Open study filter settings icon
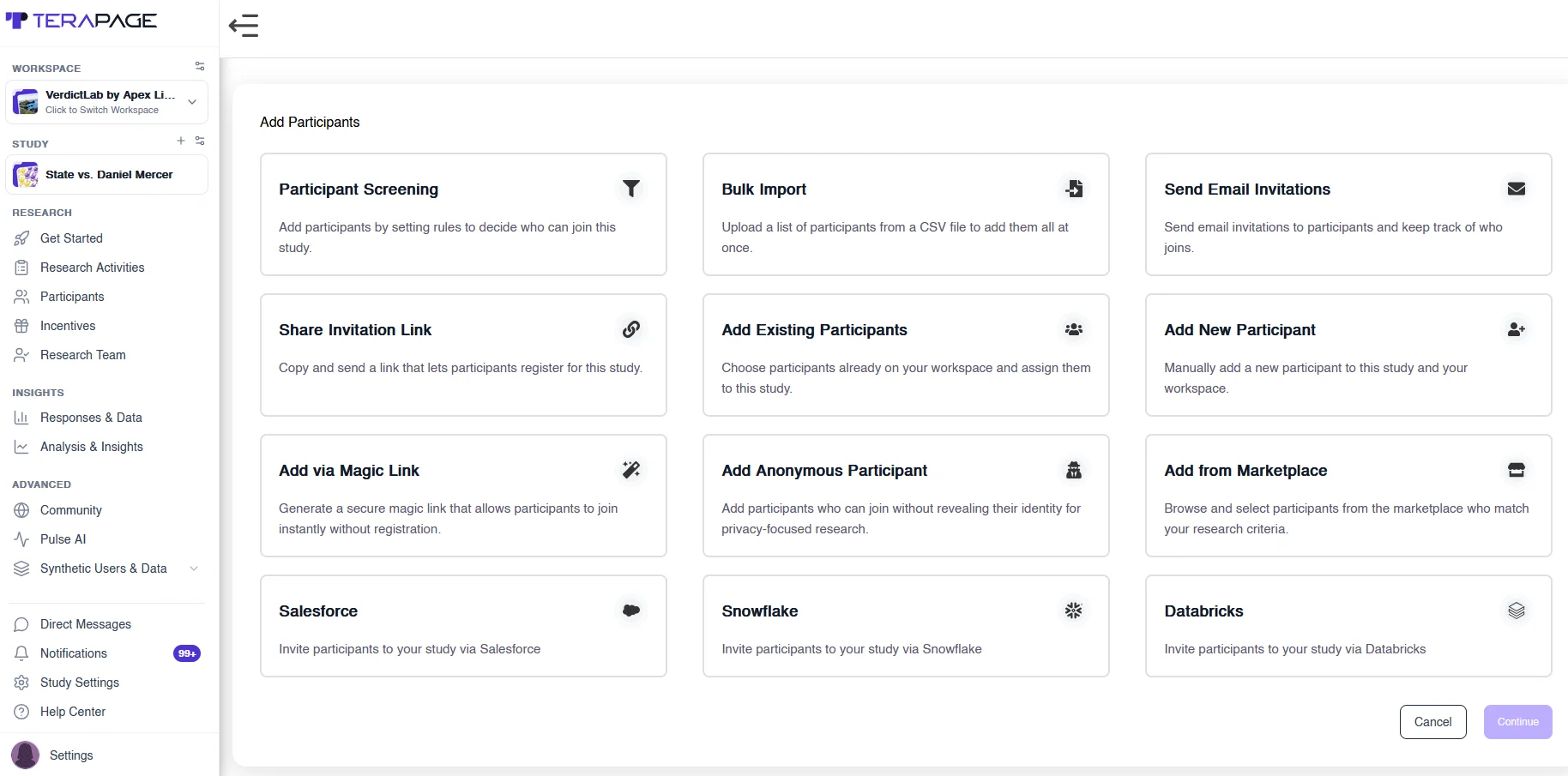The height and width of the screenshot is (776, 1568). pyautogui.click(x=200, y=141)
